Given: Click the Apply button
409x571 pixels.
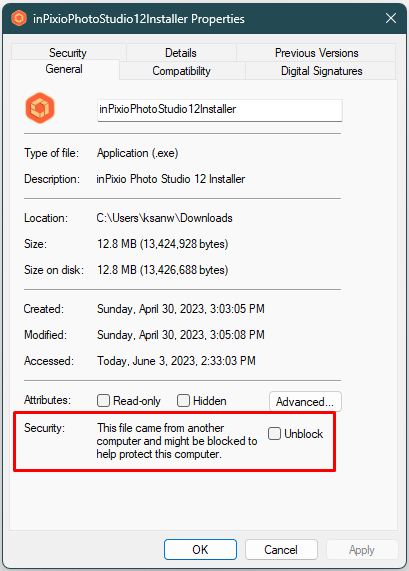Looking at the screenshot, I should point(362,549).
